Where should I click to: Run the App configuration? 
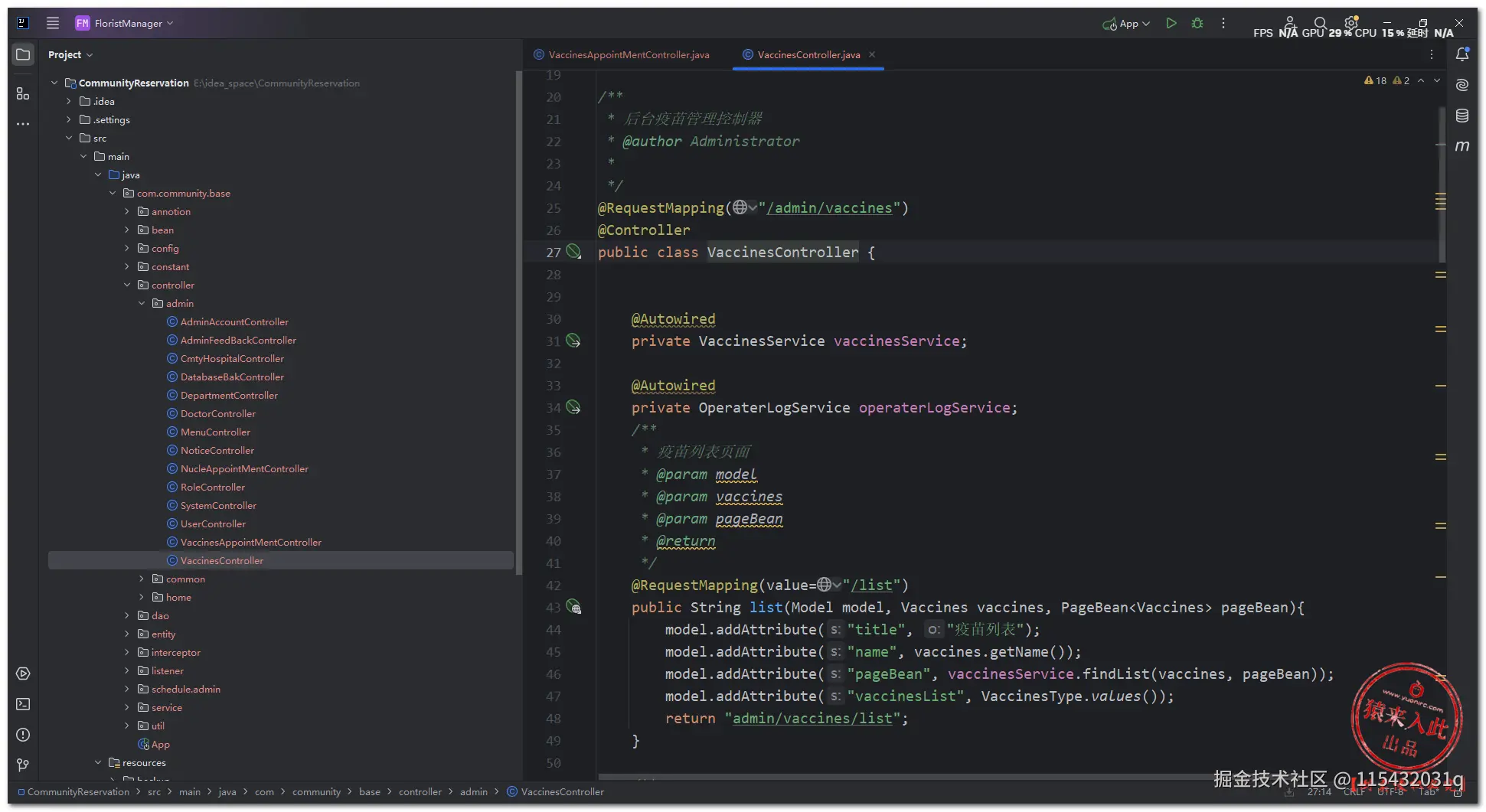click(1171, 23)
